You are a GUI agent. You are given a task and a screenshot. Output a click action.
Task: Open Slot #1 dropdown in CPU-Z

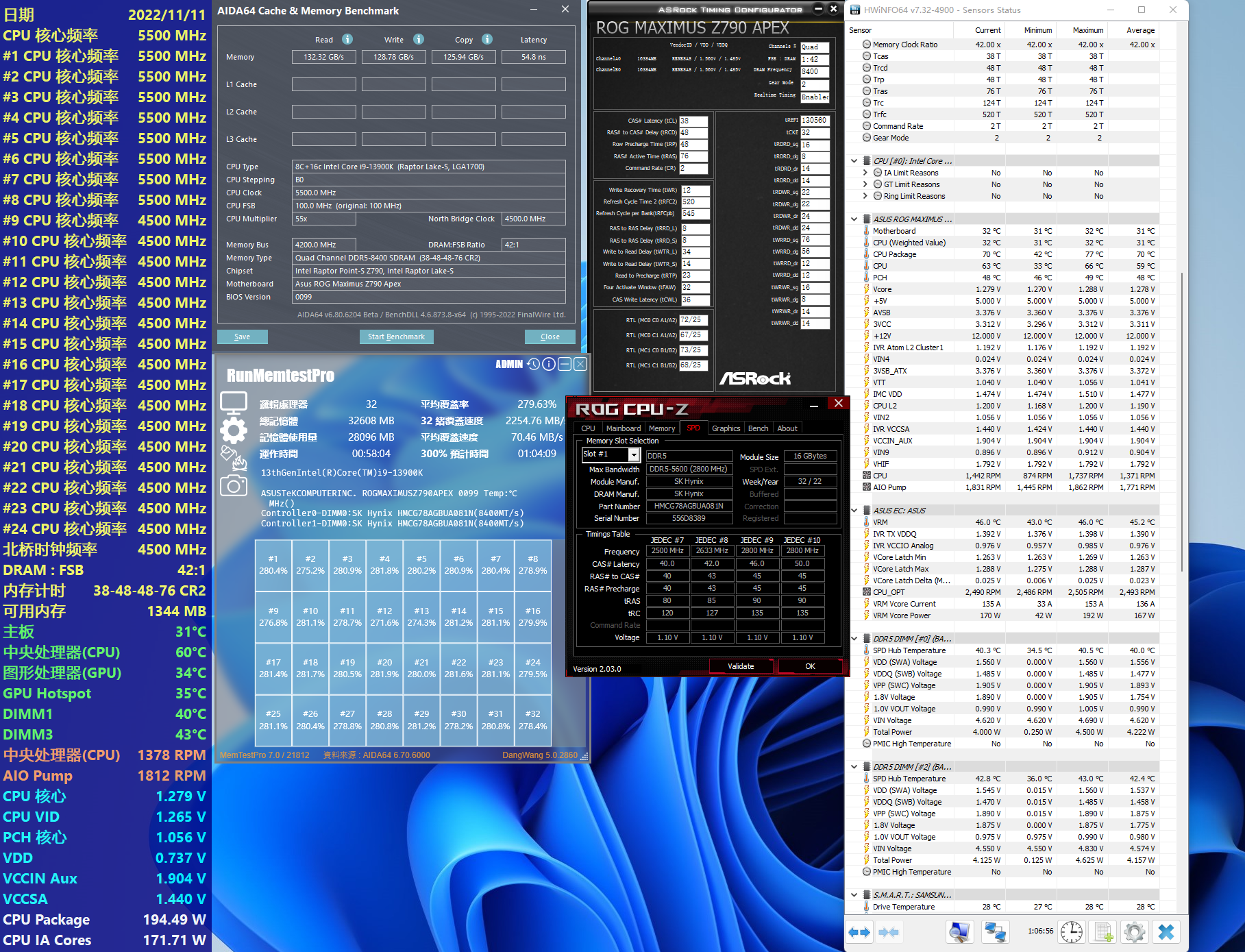coord(634,454)
